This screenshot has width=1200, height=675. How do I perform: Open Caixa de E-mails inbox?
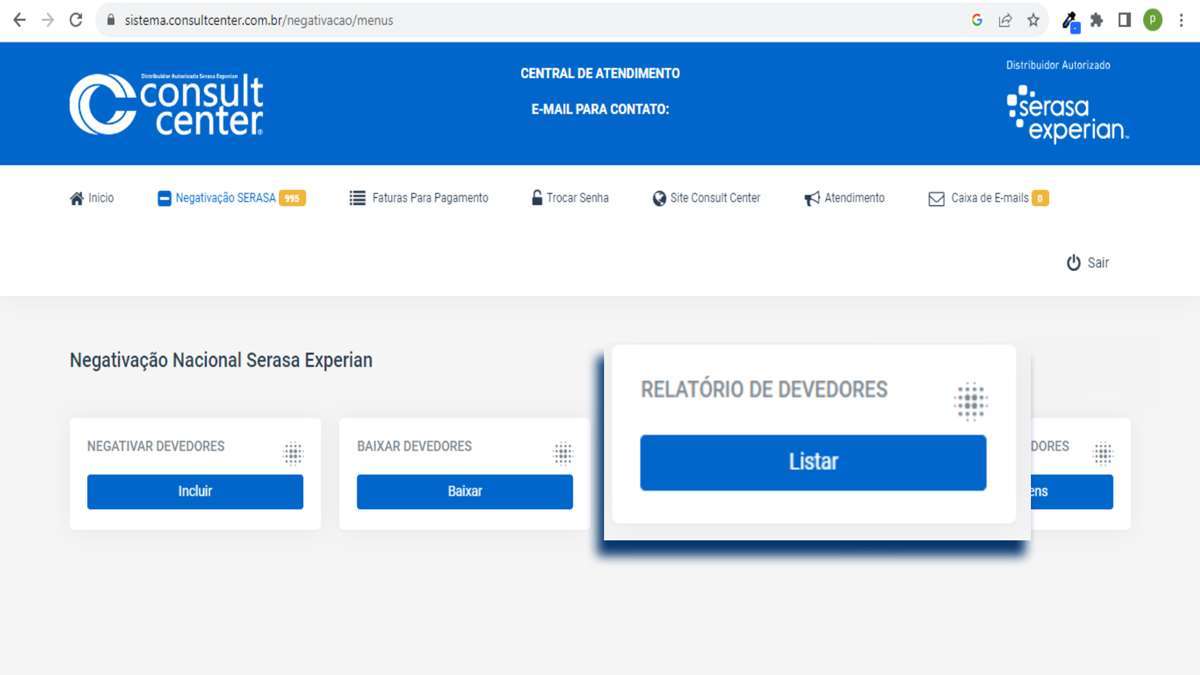pos(988,198)
